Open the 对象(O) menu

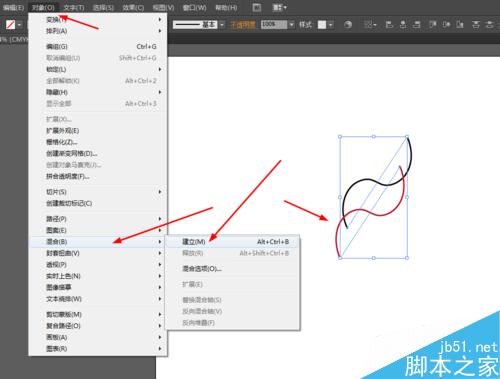pos(44,7)
